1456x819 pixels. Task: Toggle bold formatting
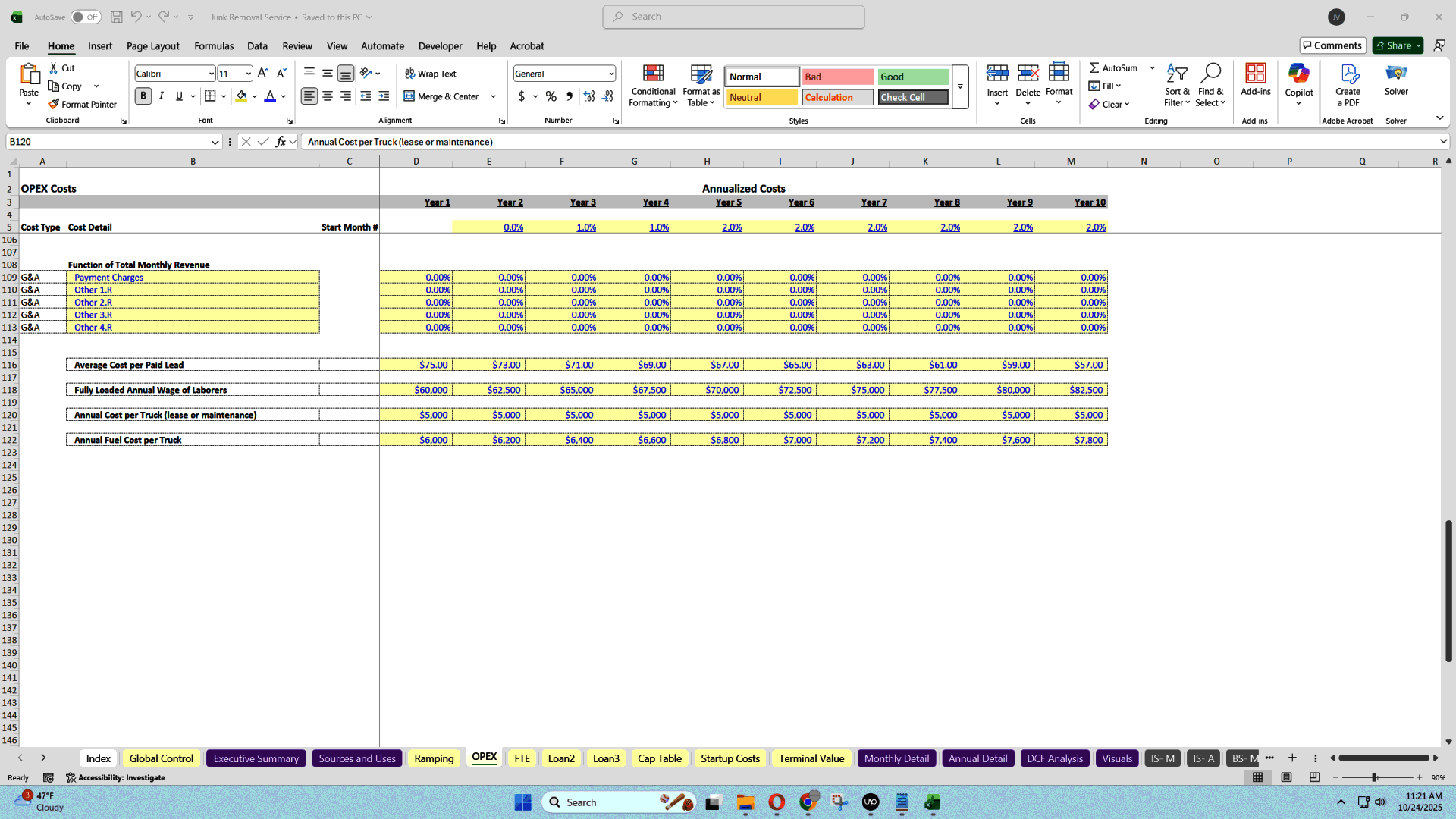(143, 96)
